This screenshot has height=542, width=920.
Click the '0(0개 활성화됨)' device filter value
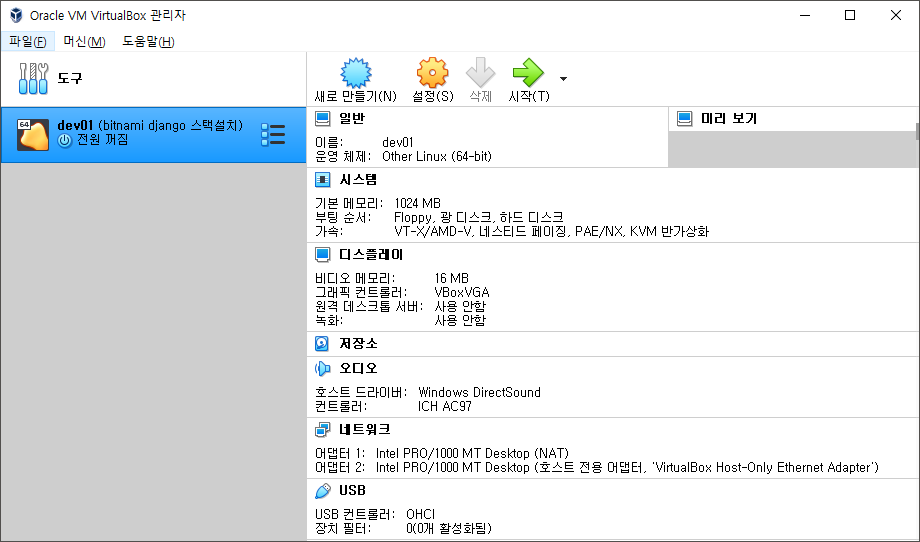click(449, 529)
